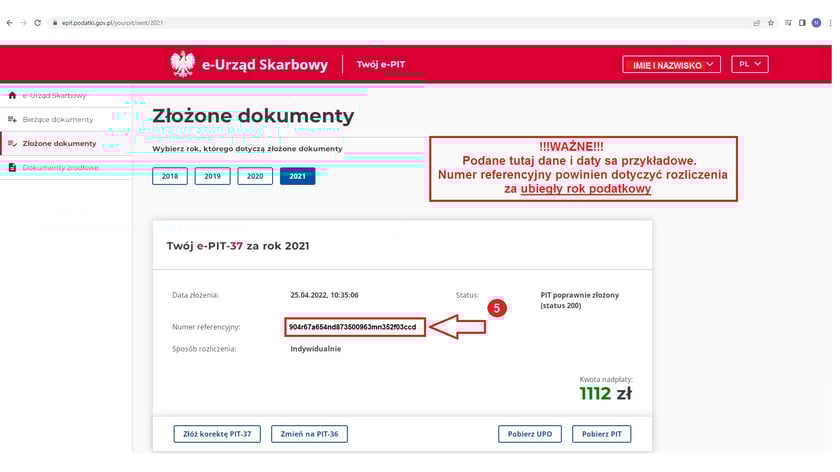Open the browser side panel icon
The width and height of the screenshot is (840, 472).
[802, 23]
